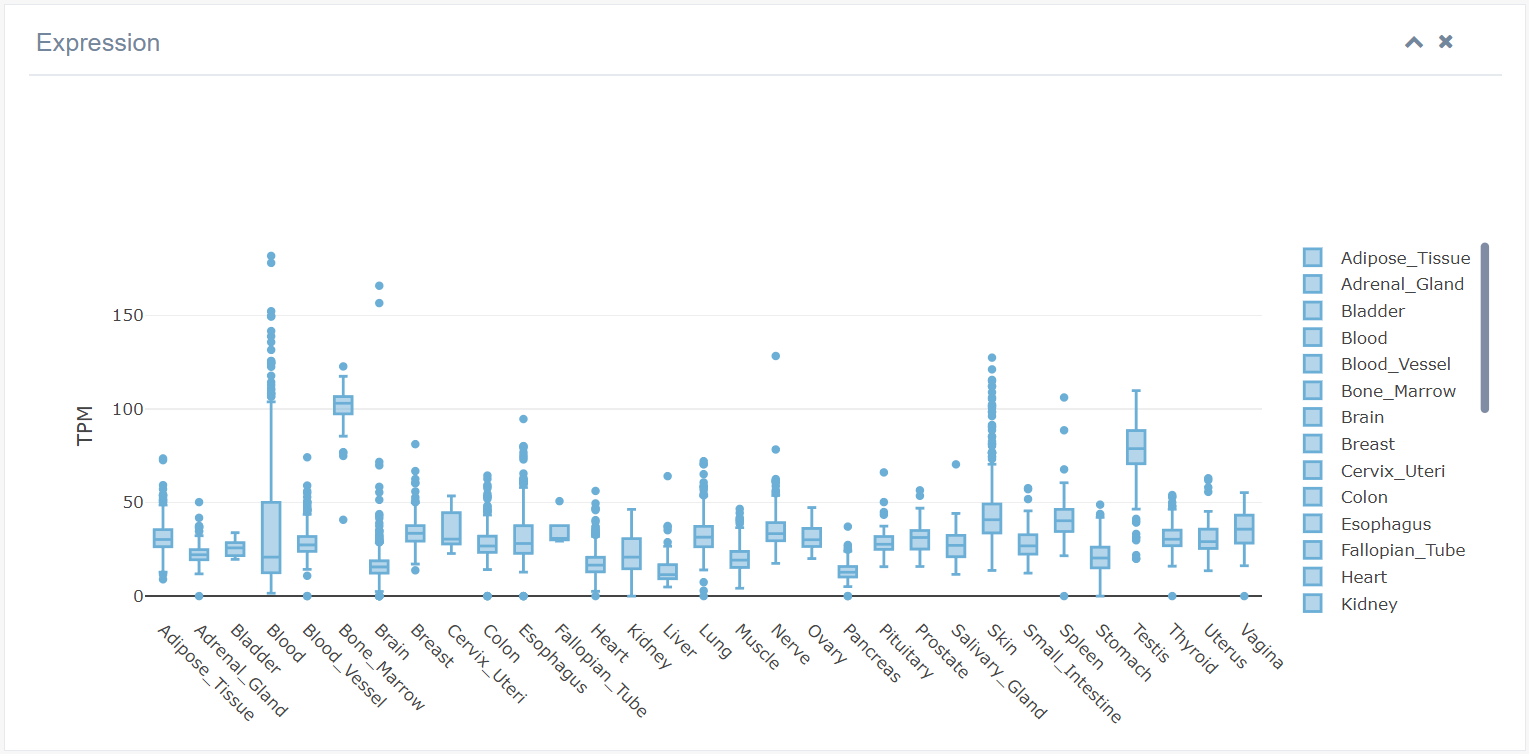Click the Expression panel title

point(98,43)
